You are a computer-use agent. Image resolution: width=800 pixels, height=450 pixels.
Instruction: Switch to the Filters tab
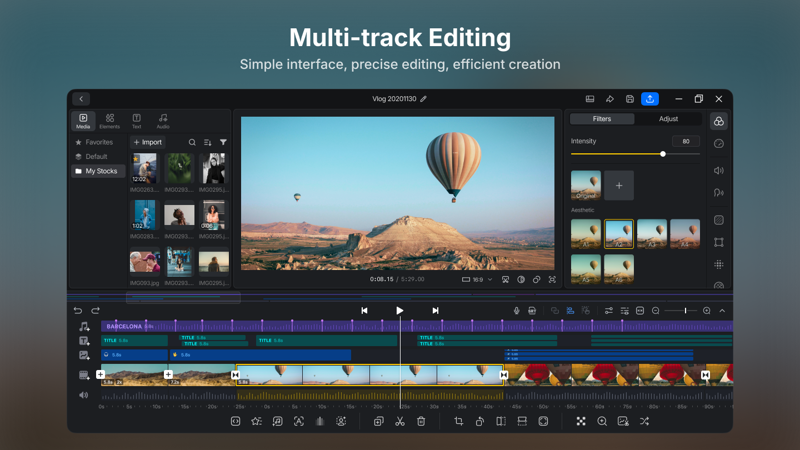(x=602, y=119)
